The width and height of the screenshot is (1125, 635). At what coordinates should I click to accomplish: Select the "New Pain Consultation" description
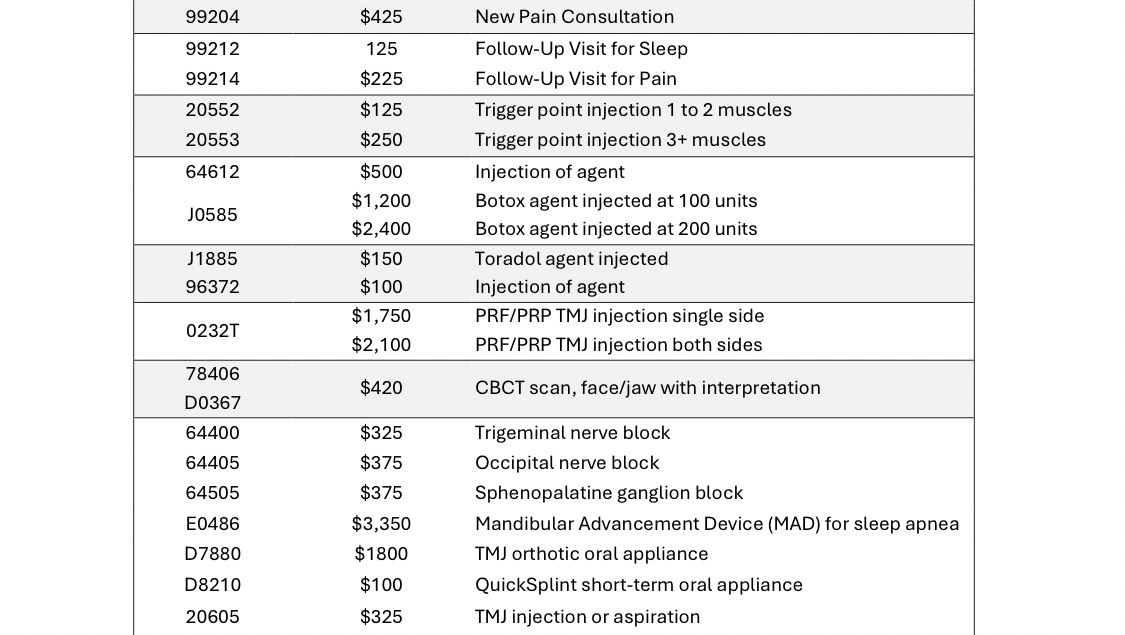click(574, 17)
